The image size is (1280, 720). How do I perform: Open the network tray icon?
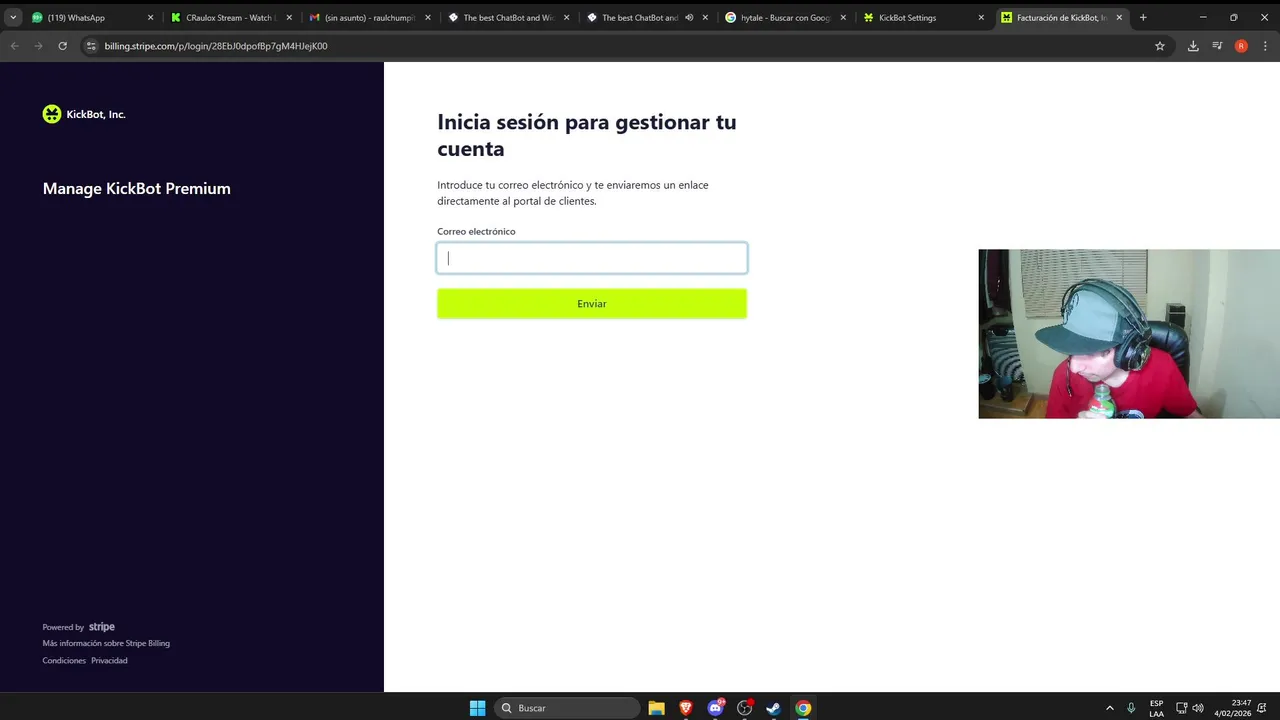[x=1181, y=708]
